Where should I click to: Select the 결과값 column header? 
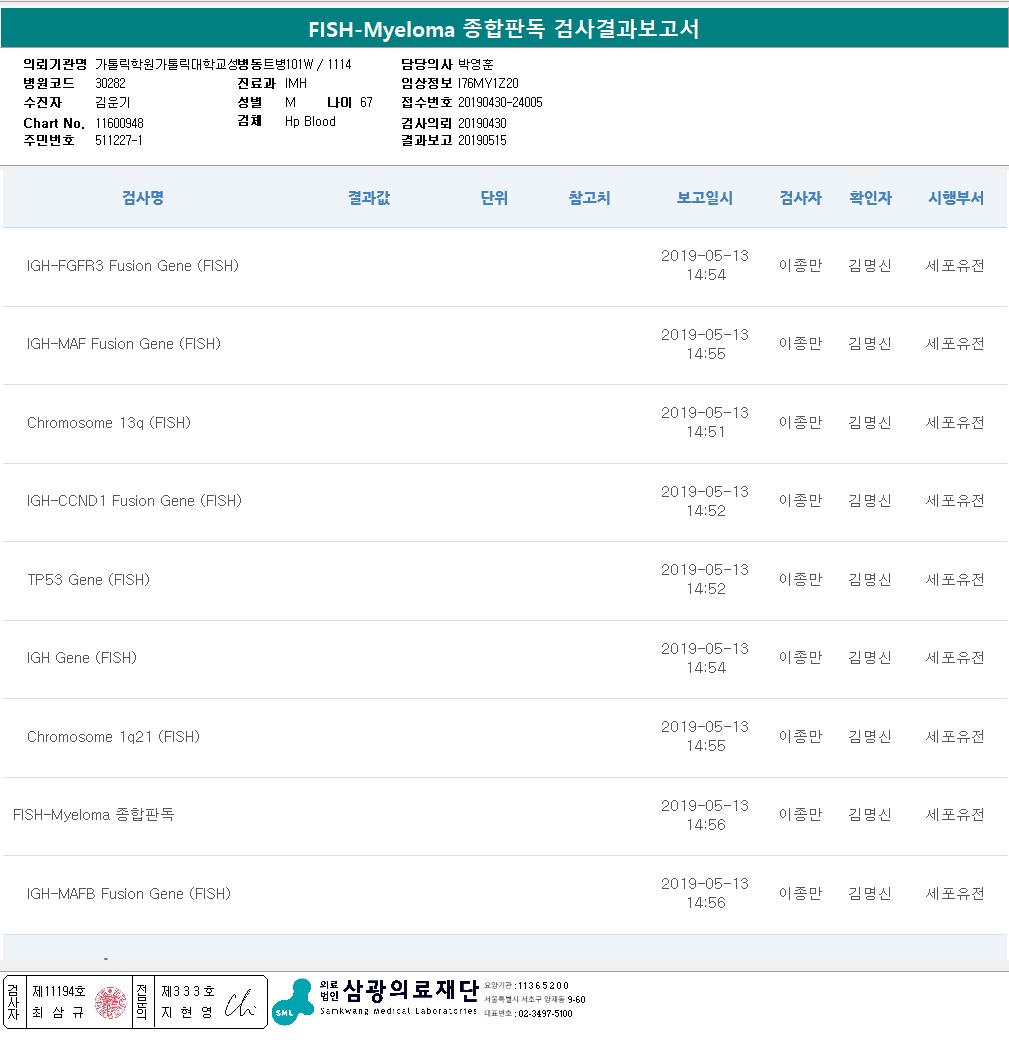click(x=369, y=198)
